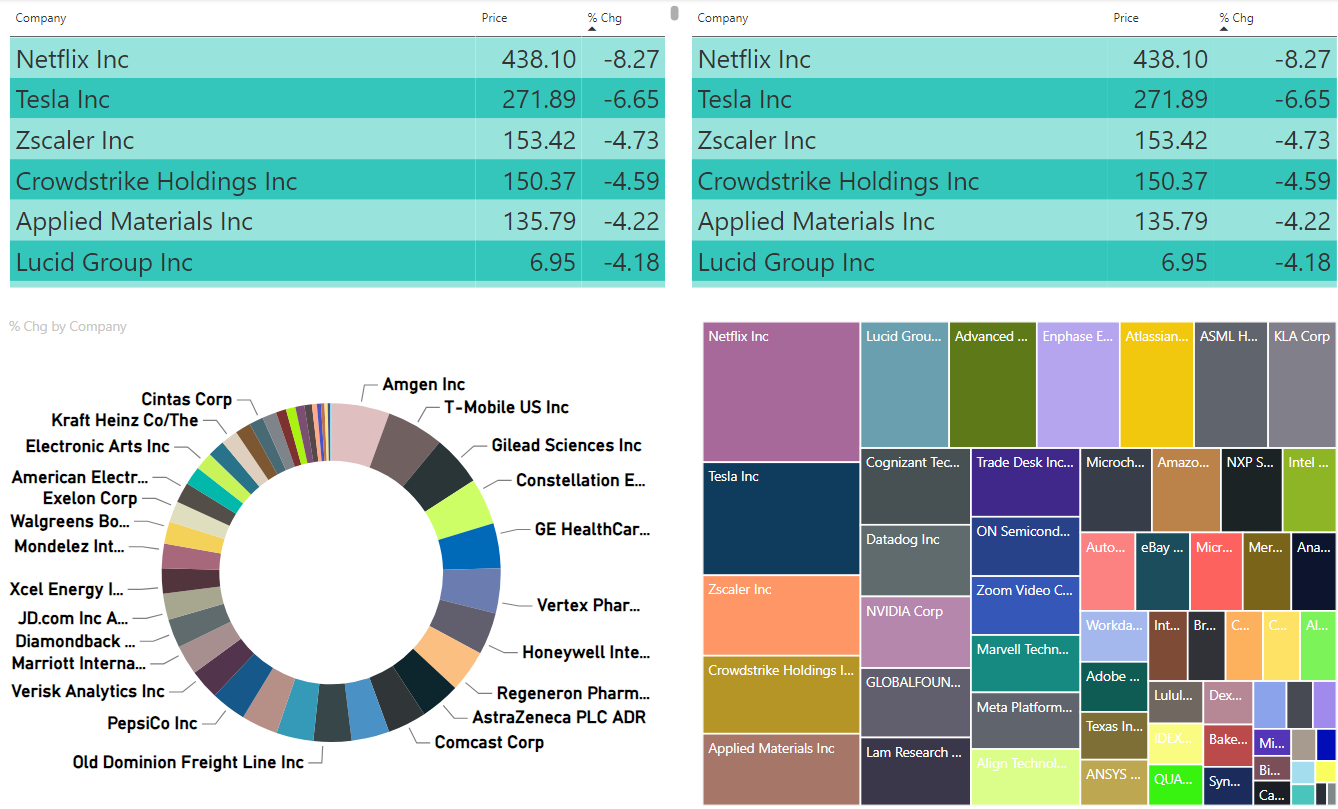Click the NXP S... treemap tile
1338x809 pixels.
pyautogui.click(x=1251, y=490)
